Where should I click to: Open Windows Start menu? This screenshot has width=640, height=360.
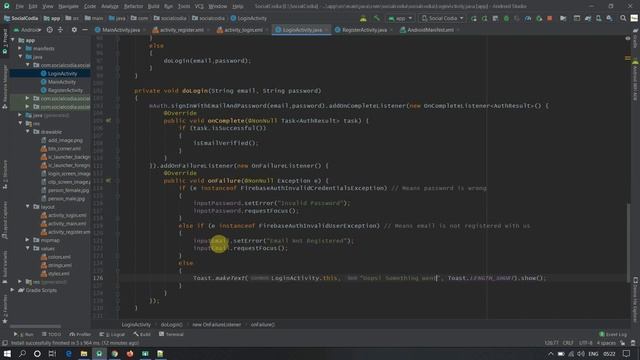click(7, 353)
